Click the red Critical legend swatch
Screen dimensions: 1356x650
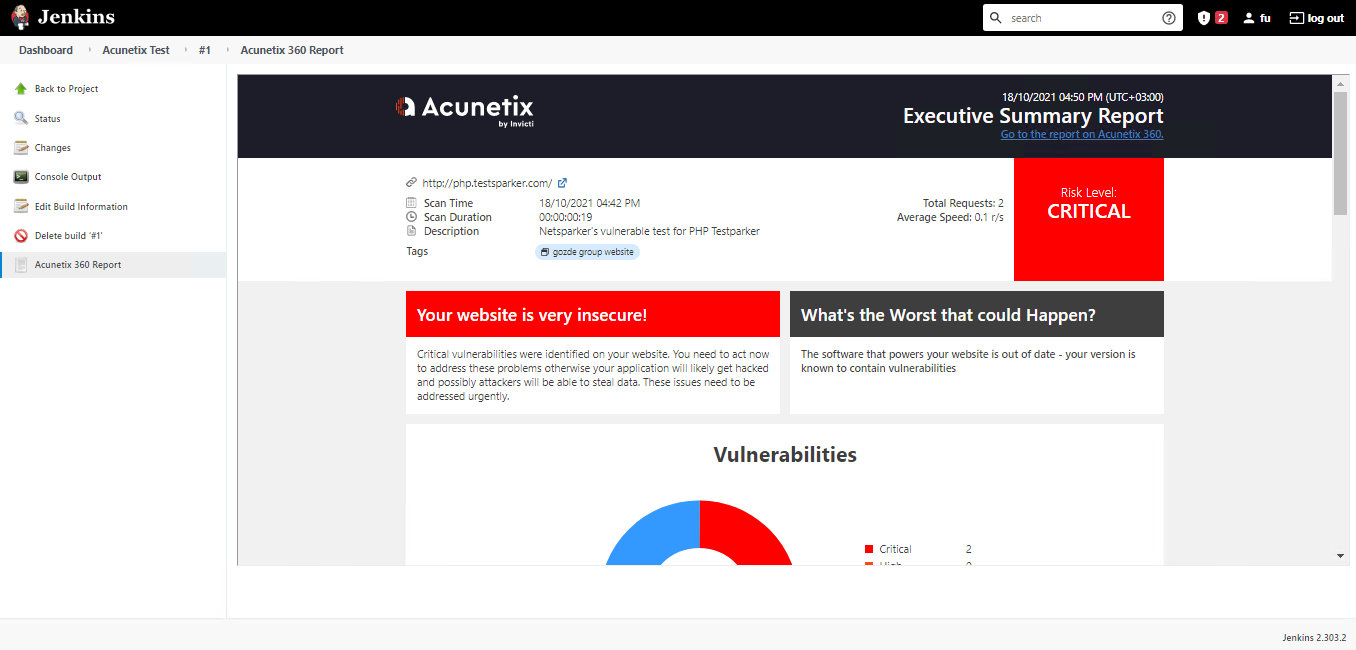click(869, 549)
